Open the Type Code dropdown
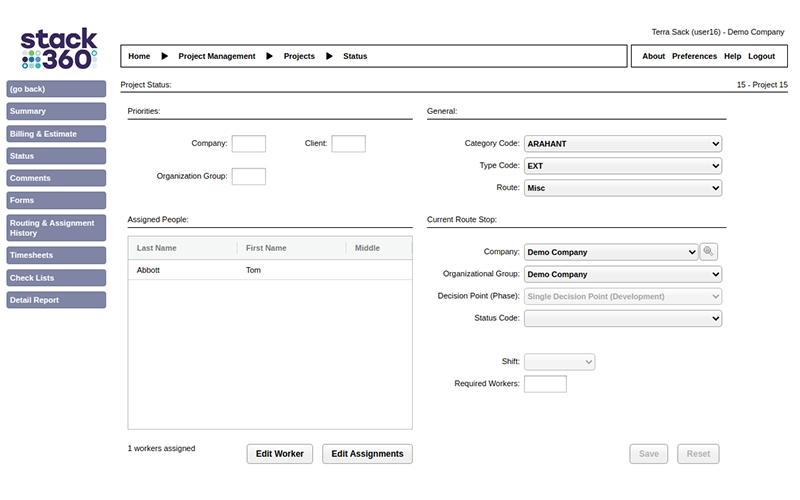The height and width of the screenshot is (500, 800). tap(622, 166)
